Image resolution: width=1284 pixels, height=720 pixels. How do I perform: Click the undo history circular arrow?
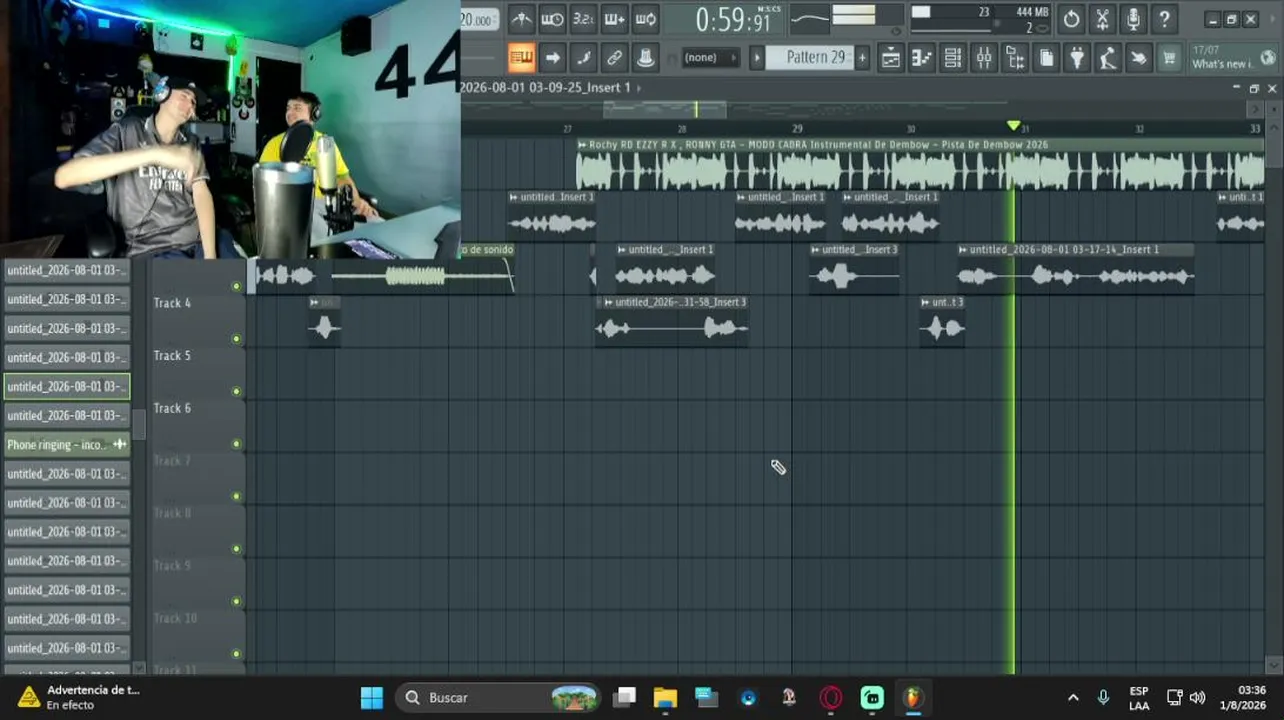coord(1071,19)
